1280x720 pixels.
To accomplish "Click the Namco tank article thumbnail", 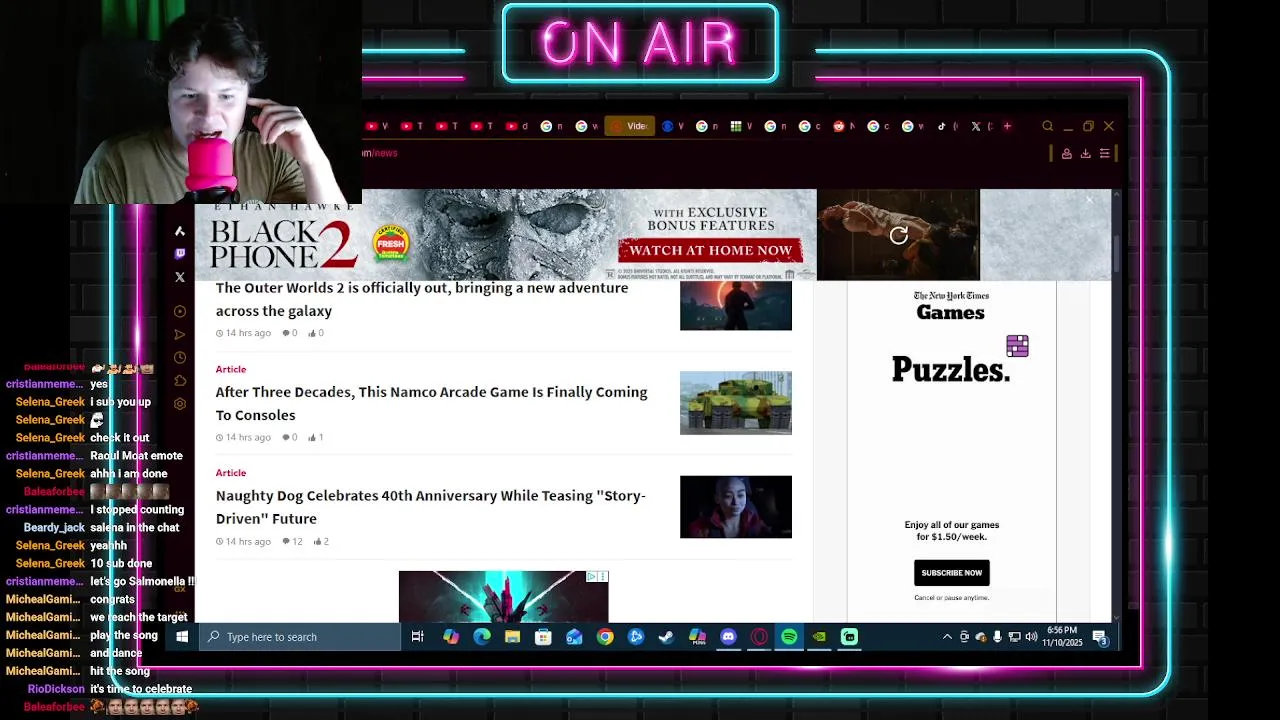I will (736, 403).
